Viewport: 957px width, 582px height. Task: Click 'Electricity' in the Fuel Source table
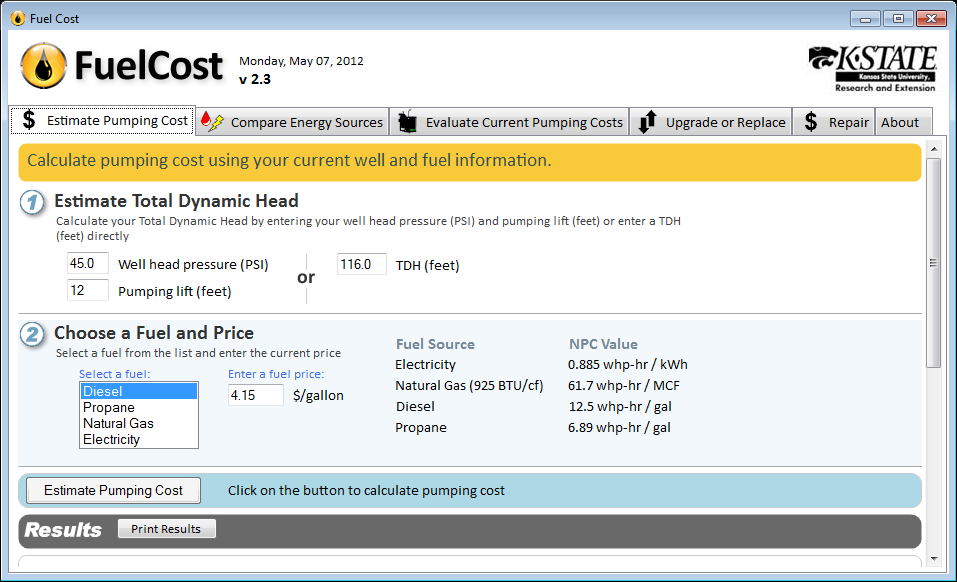425,365
